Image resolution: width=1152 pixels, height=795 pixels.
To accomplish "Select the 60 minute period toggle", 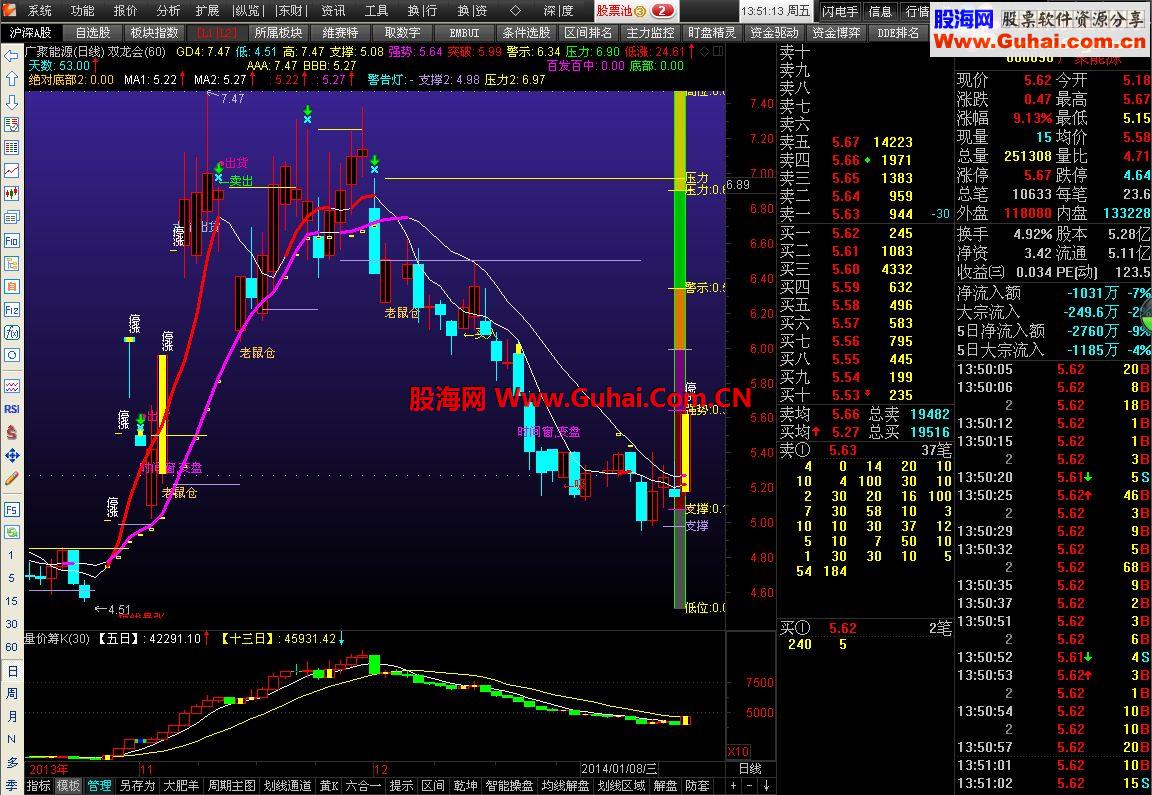I will [11, 647].
